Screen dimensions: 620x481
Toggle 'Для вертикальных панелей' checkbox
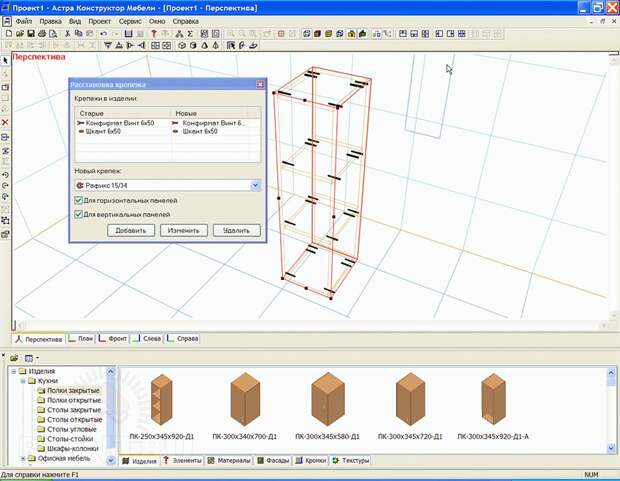(x=78, y=214)
